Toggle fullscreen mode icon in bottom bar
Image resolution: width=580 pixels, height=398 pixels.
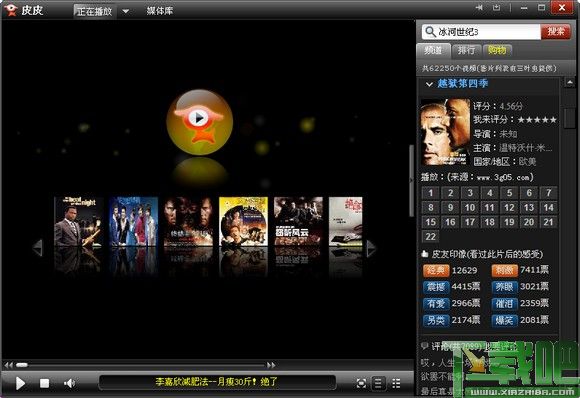point(361,384)
